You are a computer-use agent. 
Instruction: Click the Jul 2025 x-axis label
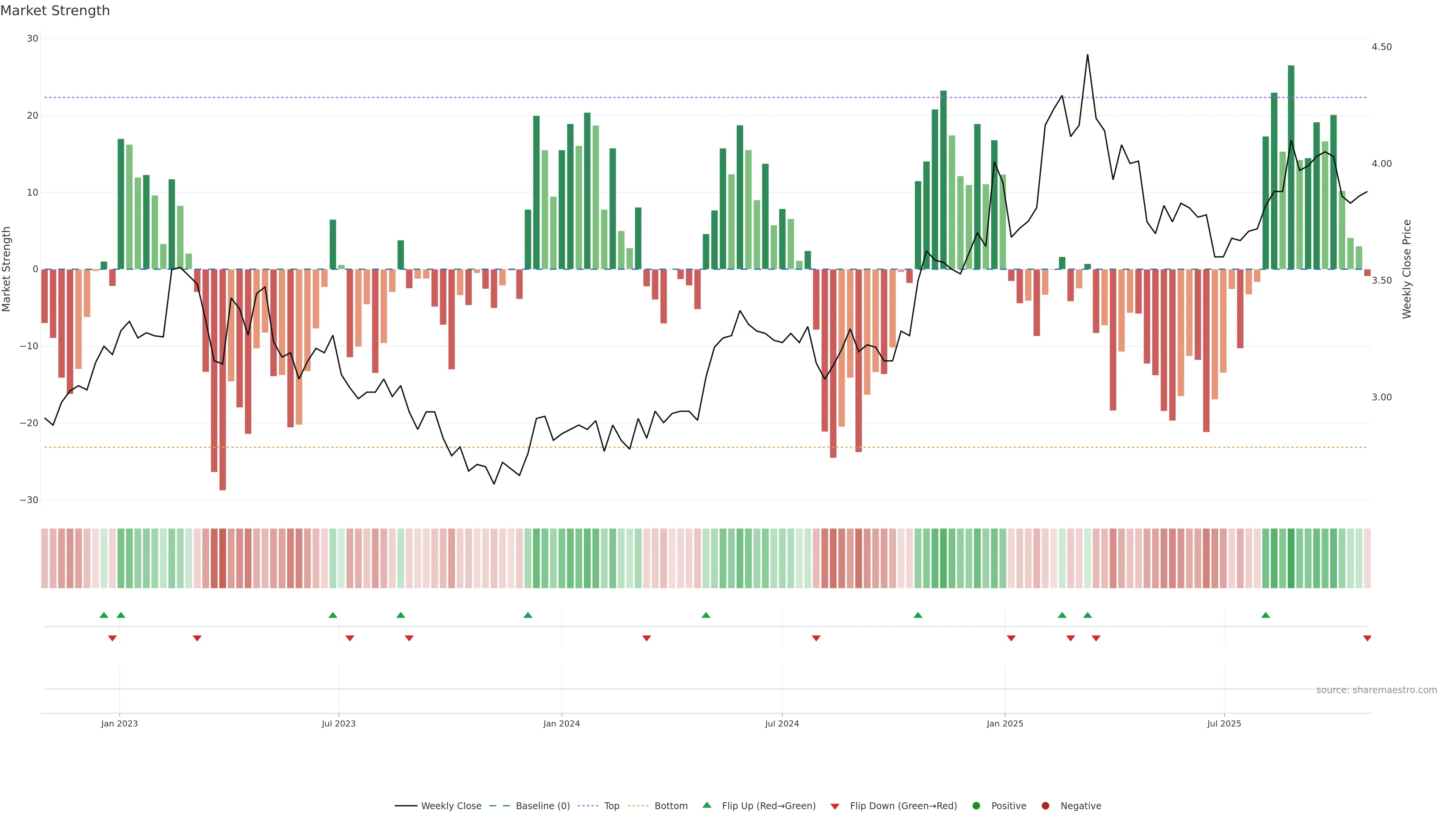point(1224,723)
